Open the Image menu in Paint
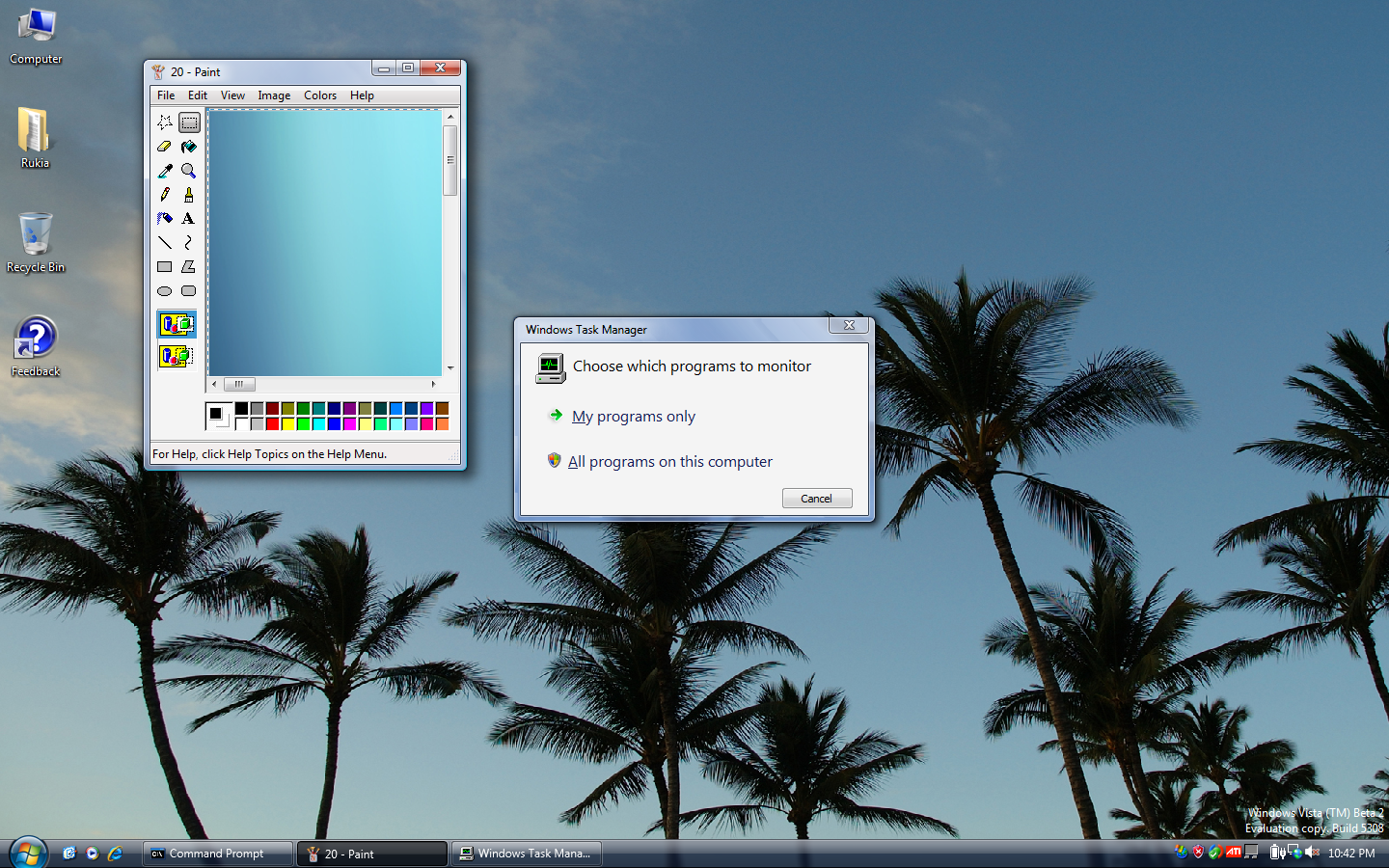The width and height of the screenshot is (1389, 868). pos(274,95)
